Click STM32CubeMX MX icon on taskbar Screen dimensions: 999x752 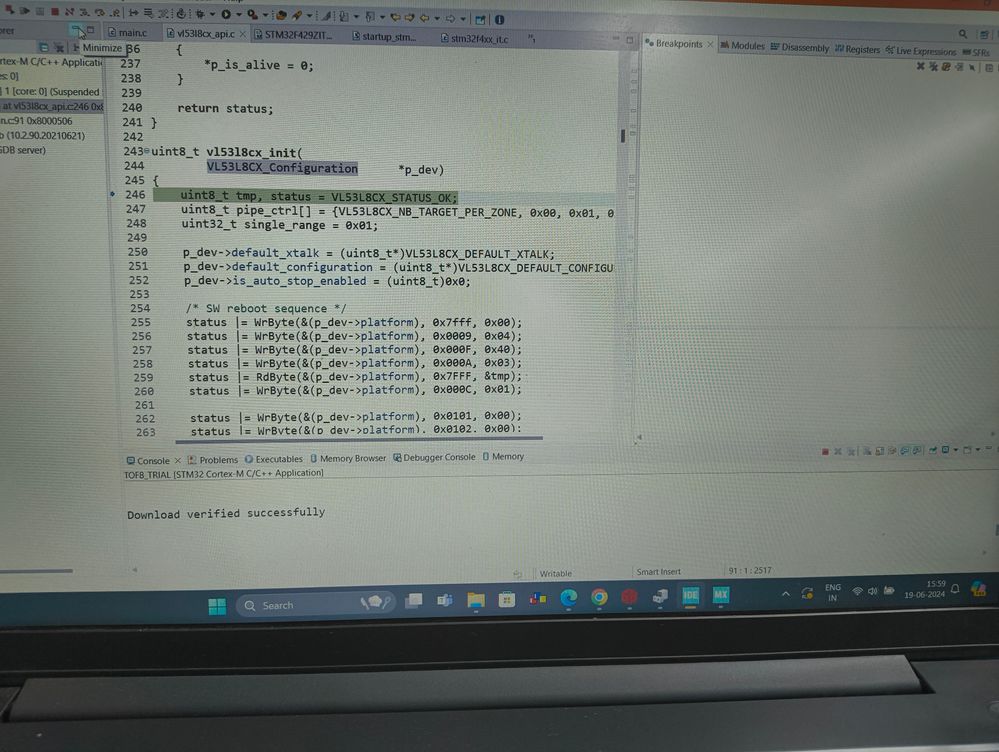721,595
